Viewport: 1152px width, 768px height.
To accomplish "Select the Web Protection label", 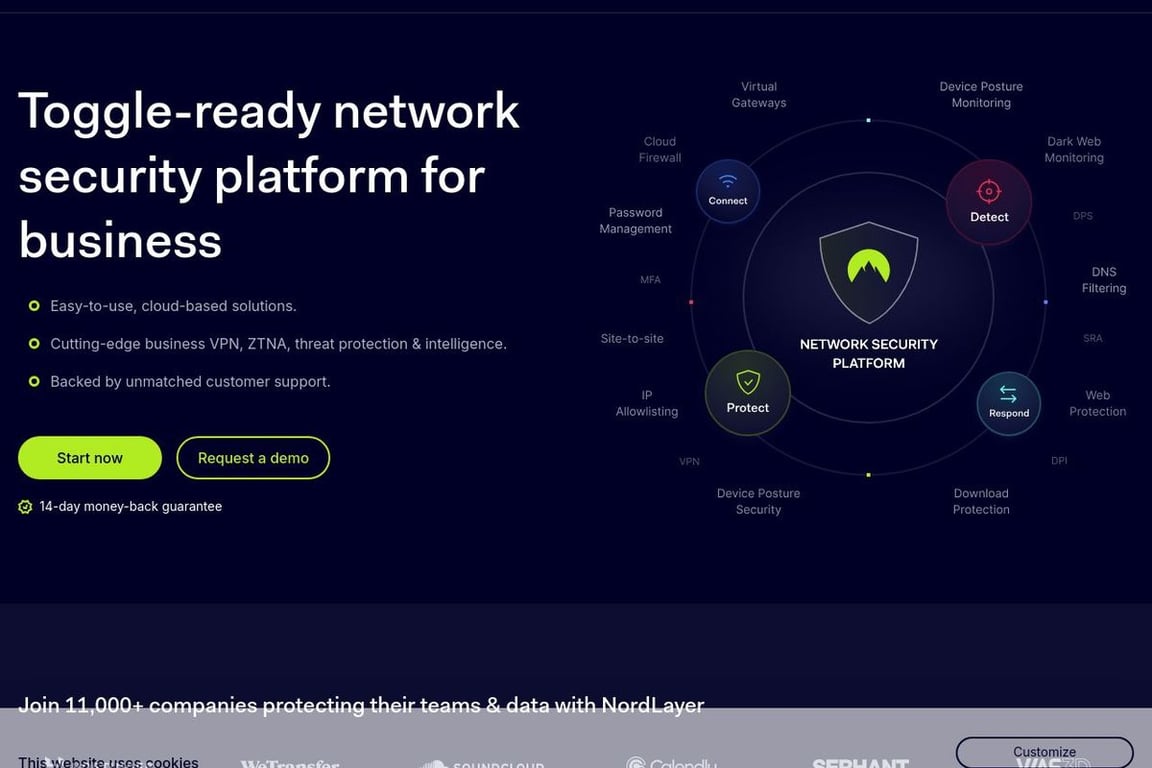I will tap(1097, 403).
